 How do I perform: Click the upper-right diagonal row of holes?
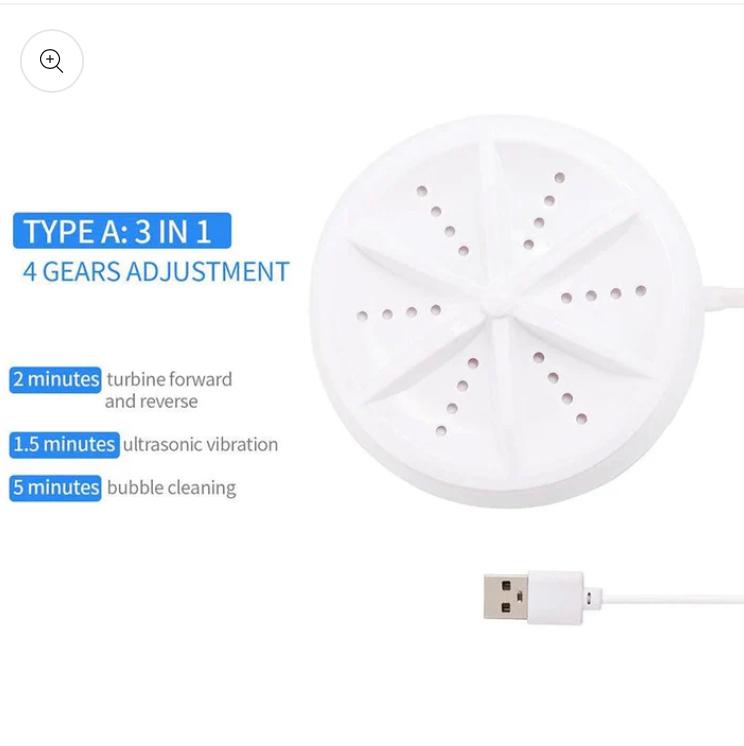pyautogui.click(x=544, y=211)
